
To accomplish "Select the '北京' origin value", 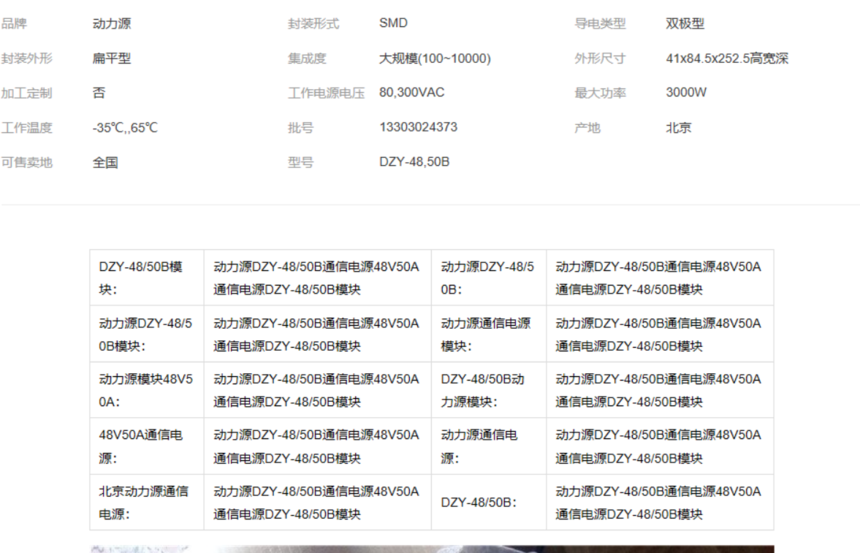I will pos(678,128).
